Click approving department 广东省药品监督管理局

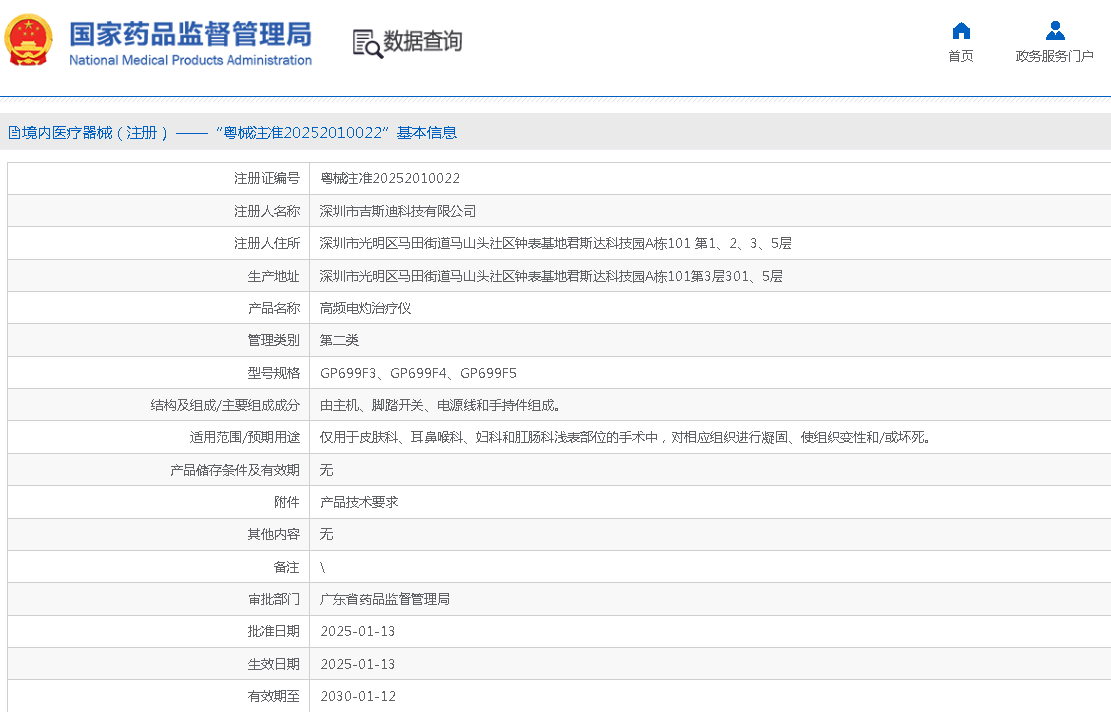click(x=384, y=599)
